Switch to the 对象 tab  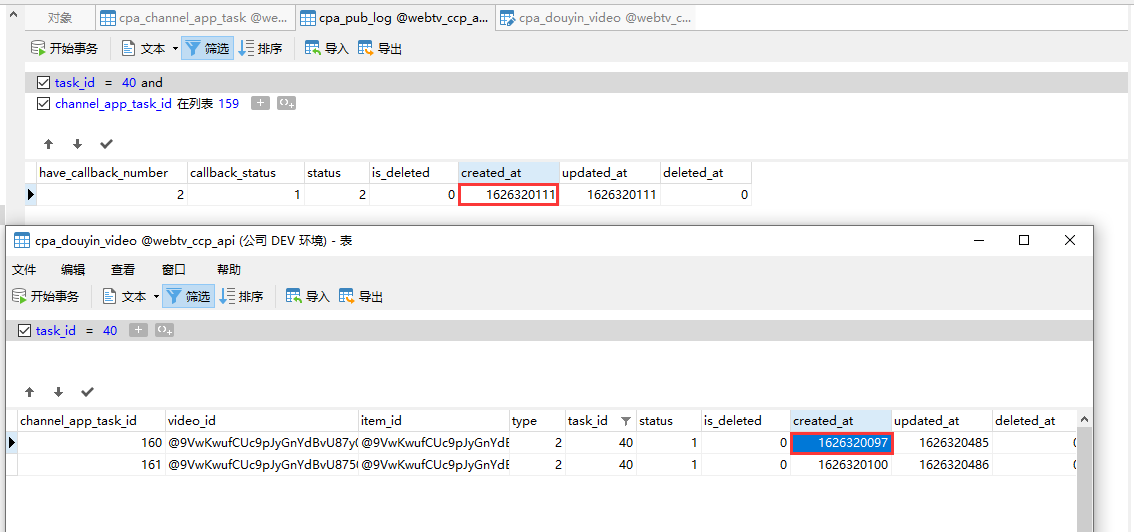pyautogui.click(x=60, y=18)
